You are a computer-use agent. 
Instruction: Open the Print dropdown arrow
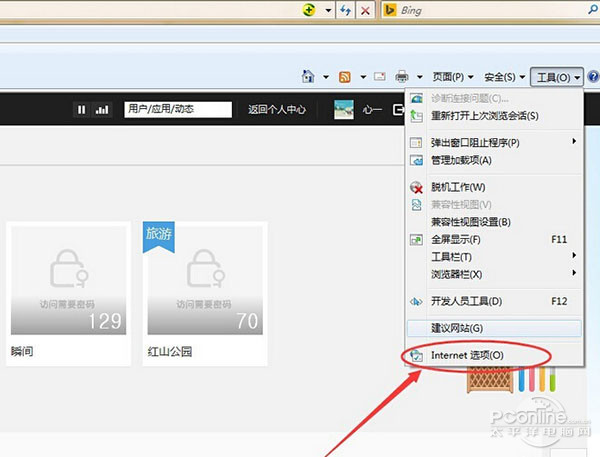[x=420, y=77]
